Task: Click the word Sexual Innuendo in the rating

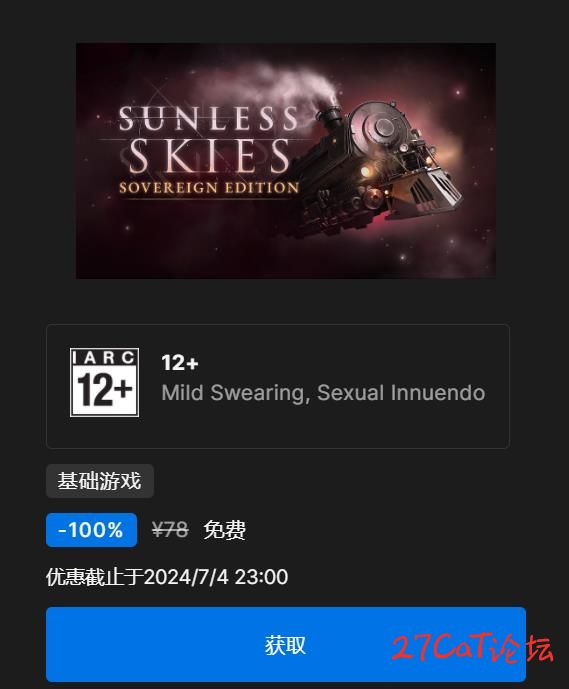Action: click(401, 393)
